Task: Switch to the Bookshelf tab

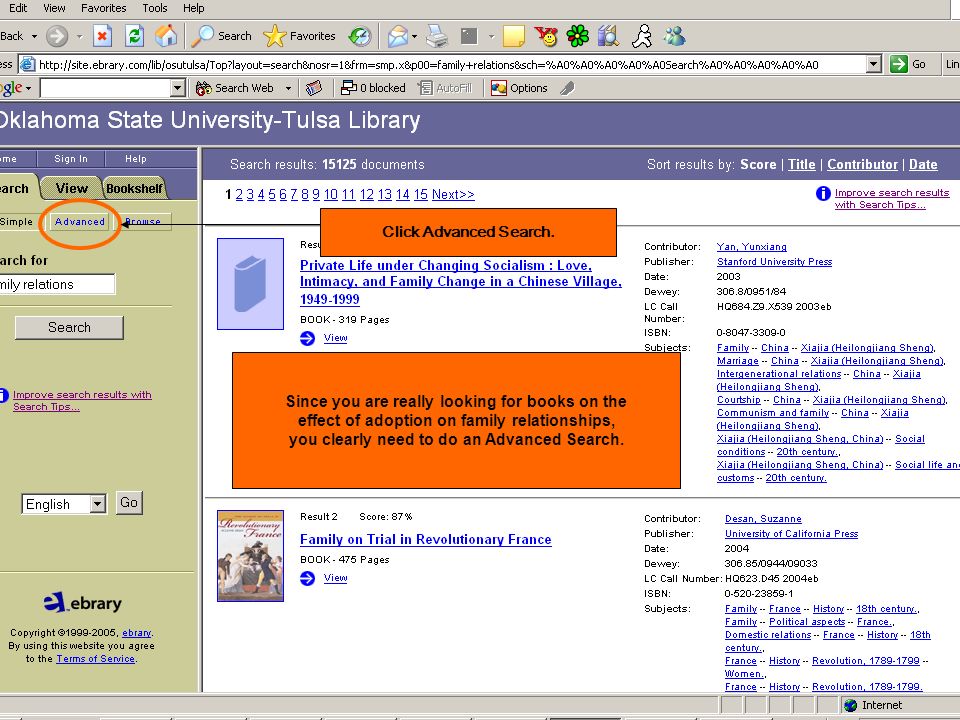Action: (135, 188)
